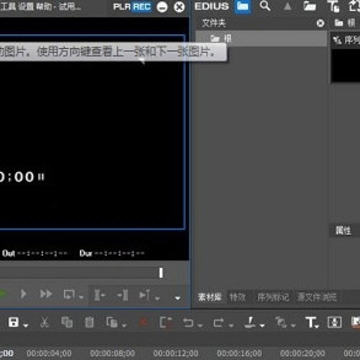The image size is (360, 360).
Task: Click the Set Out point button
Action: pyautogui.click(x=122, y=295)
